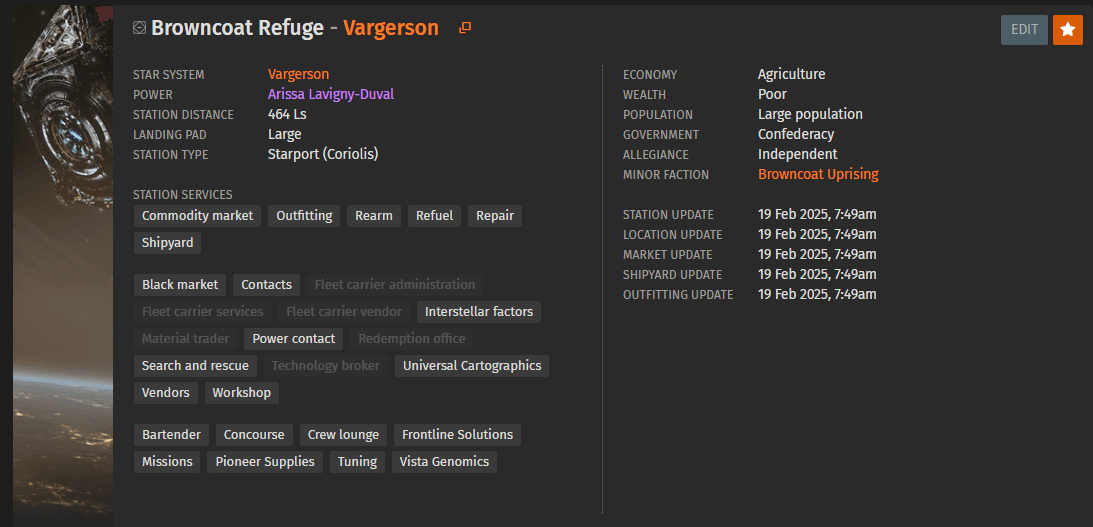Select the Commodity market service tag

tap(197, 216)
